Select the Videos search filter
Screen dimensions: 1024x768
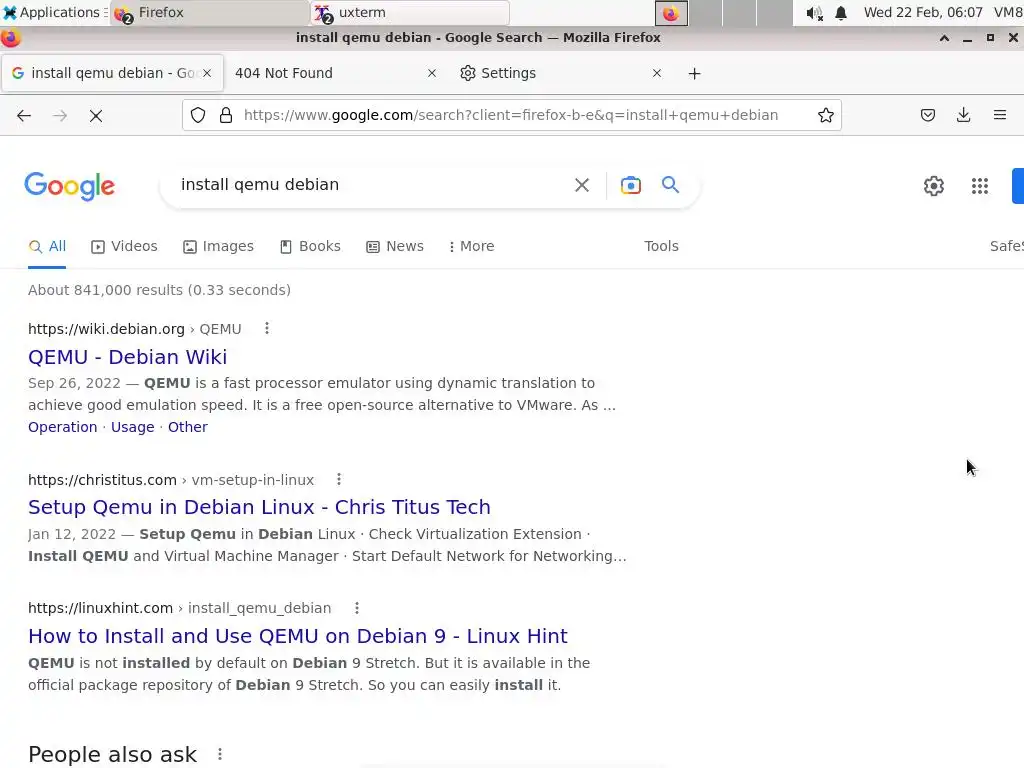(124, 246)
